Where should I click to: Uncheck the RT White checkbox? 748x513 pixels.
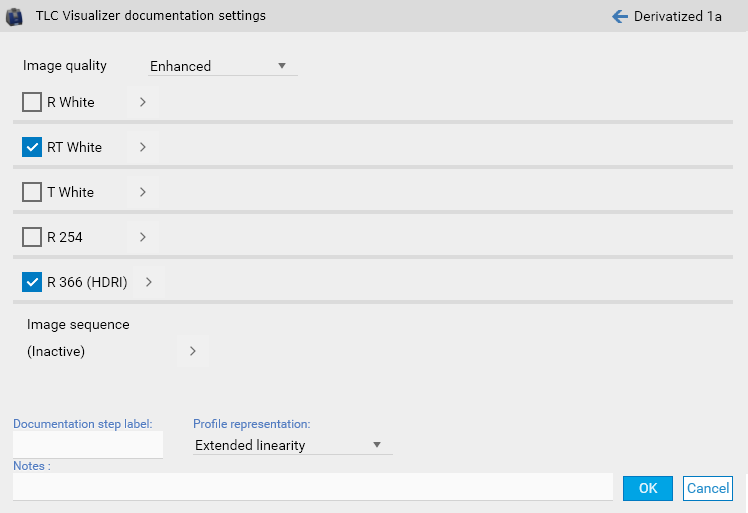[32, 147]
